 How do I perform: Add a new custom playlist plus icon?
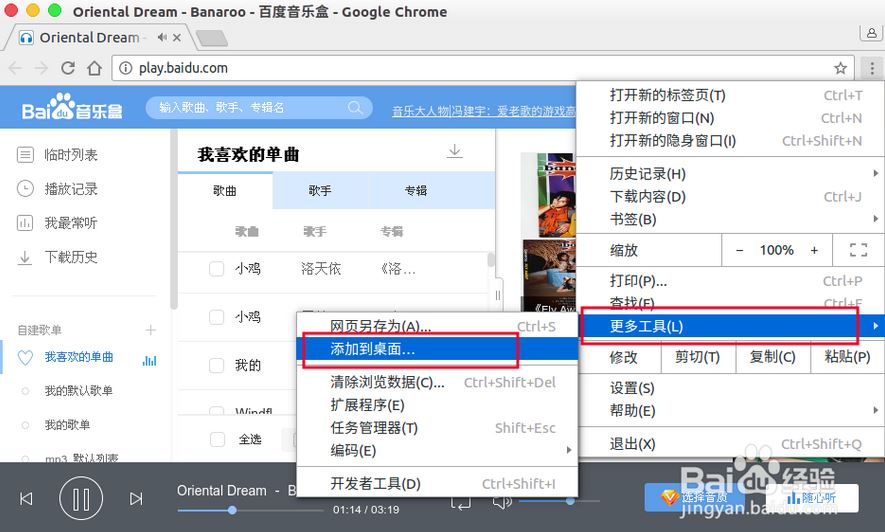(x=151, y=329)
